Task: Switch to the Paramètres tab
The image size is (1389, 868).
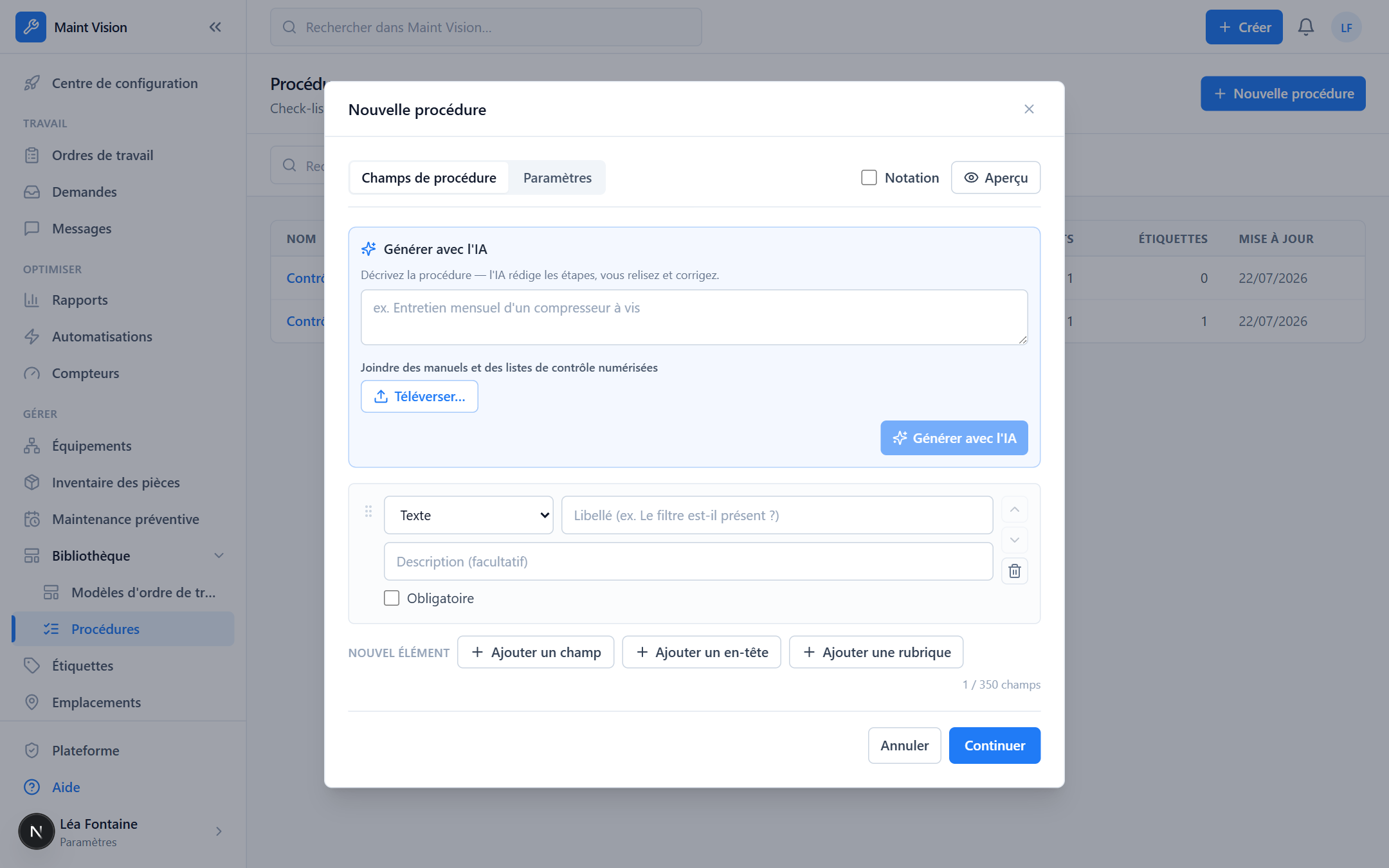Action: pos(557,177)
